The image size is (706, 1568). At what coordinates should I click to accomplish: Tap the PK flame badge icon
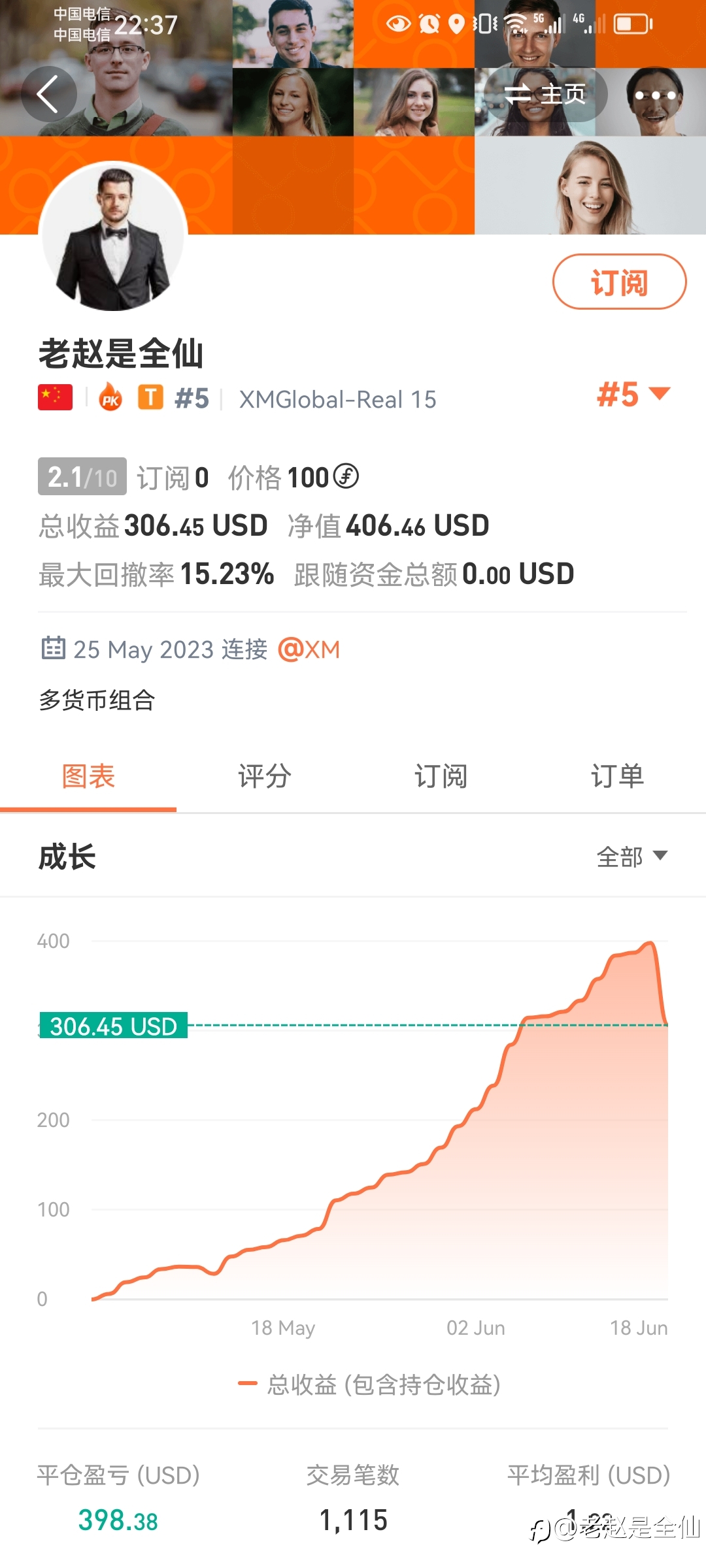coord(110,397)
